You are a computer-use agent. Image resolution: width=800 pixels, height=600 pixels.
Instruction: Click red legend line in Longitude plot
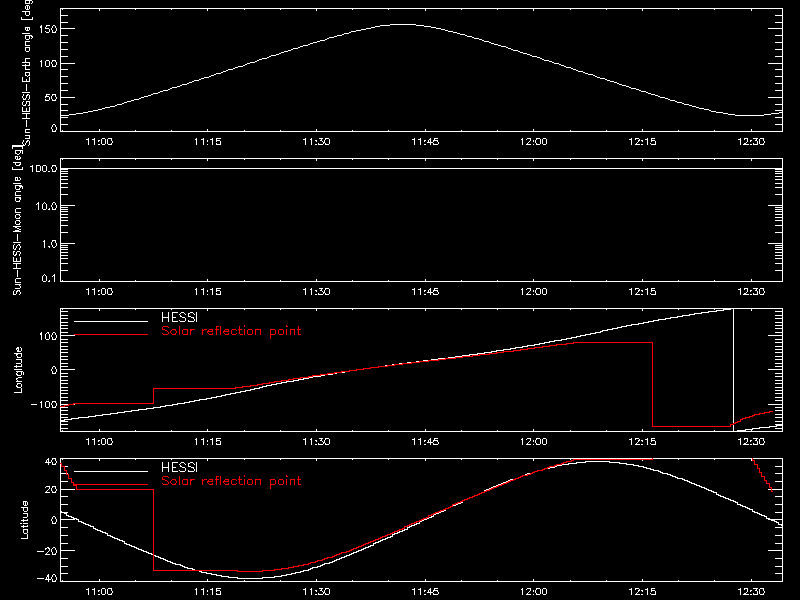(x=111, y=335)
